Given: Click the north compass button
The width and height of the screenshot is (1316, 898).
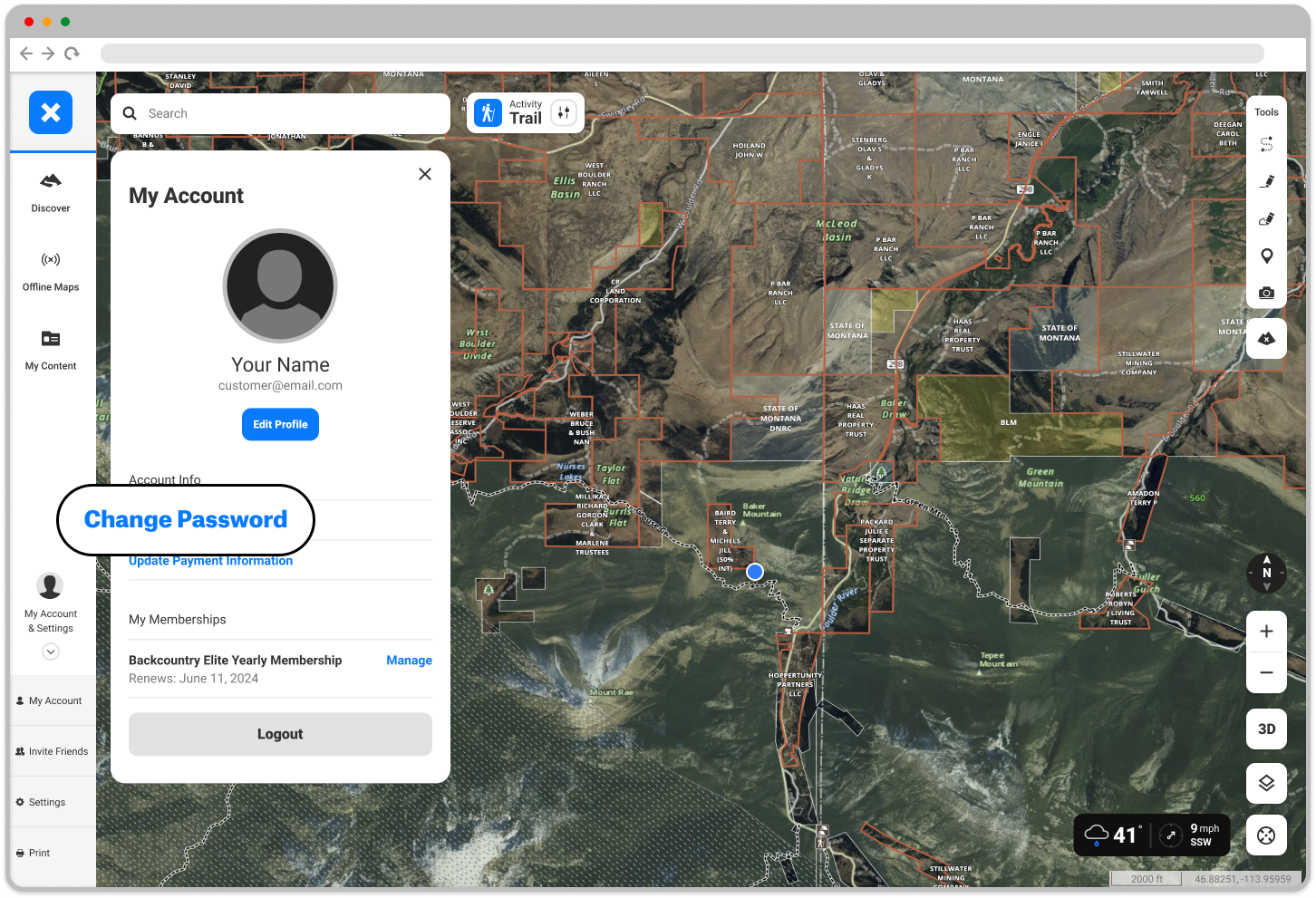Looking at the screenshot, I should point(1267,573).
